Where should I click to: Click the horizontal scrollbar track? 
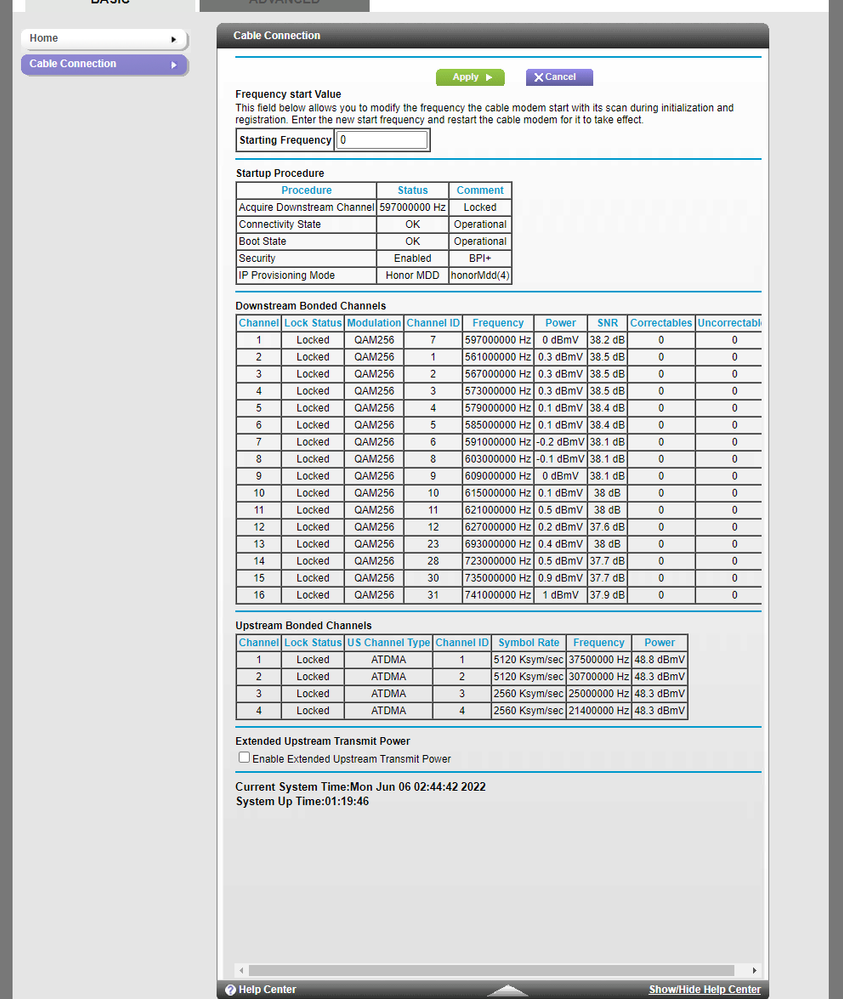(x=491, y=970)
